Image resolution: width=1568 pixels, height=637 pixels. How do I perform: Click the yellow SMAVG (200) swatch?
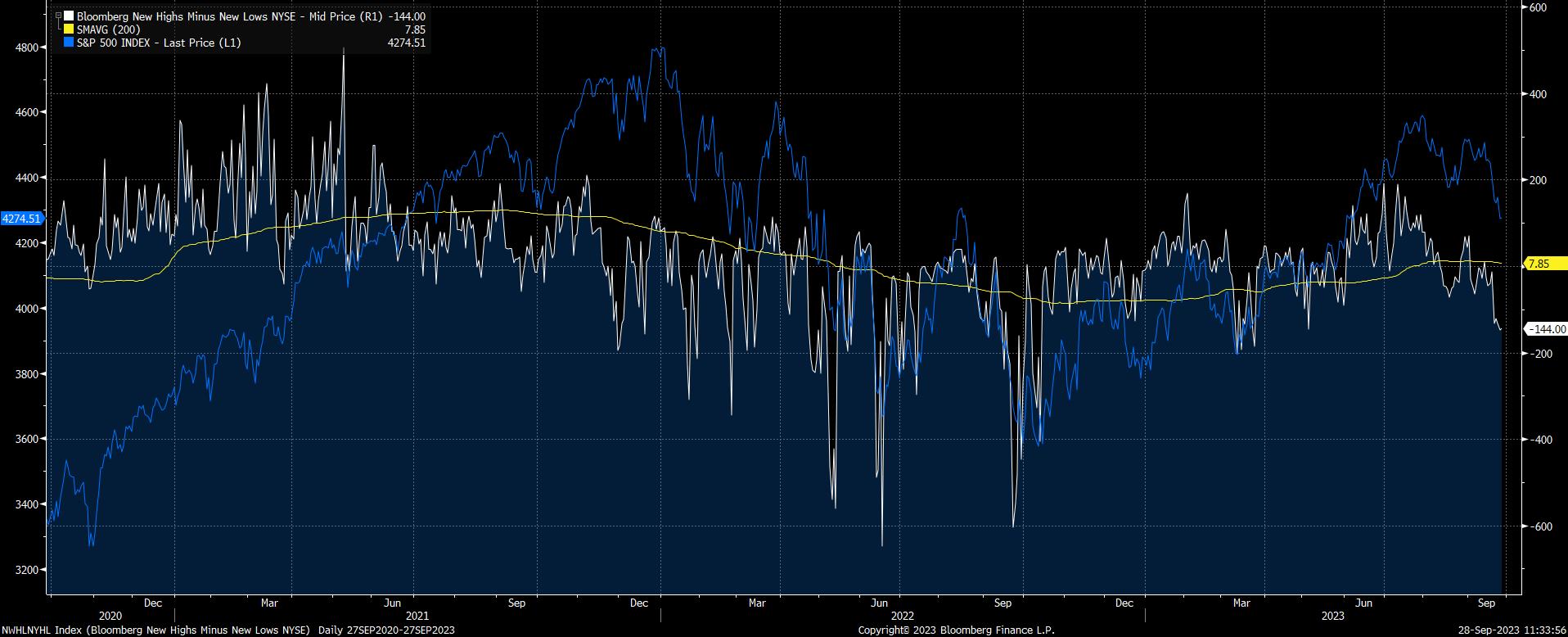pos(69,29)
